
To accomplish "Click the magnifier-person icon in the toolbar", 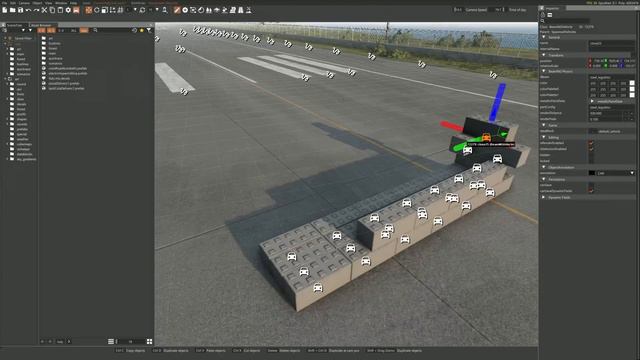I will (x=165, y=10).
